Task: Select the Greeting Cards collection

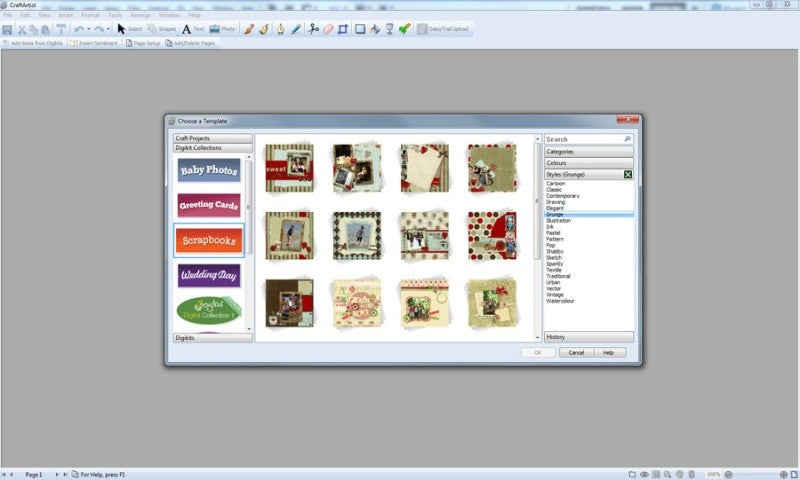Action: tap(209, 205)
